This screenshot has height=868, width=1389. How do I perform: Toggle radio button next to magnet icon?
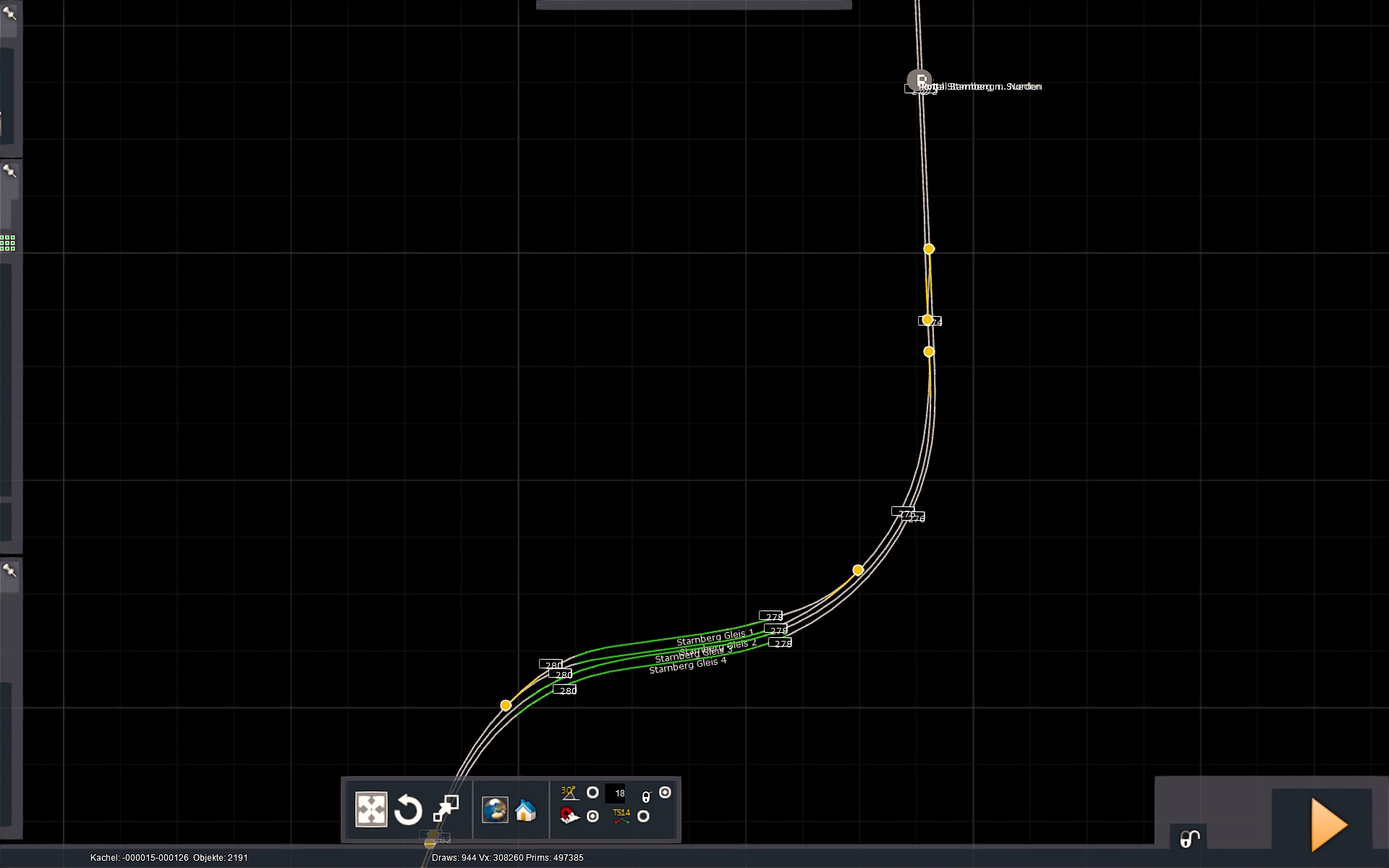pos(592,817)
